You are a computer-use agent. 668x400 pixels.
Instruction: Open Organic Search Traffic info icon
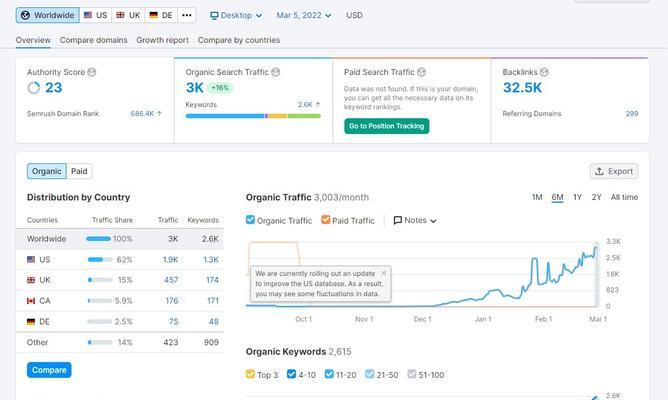(x=276, y=72)
